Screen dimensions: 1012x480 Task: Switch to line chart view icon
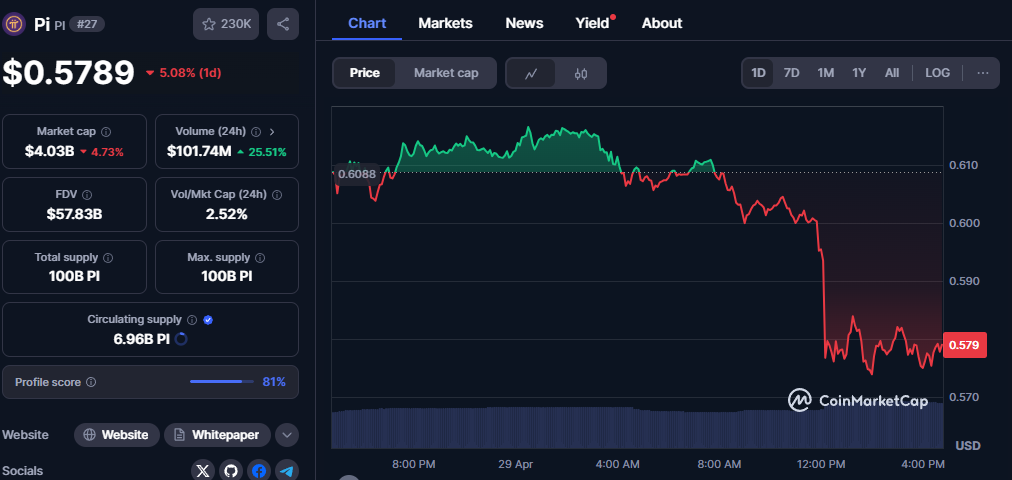tap(531, 74)
